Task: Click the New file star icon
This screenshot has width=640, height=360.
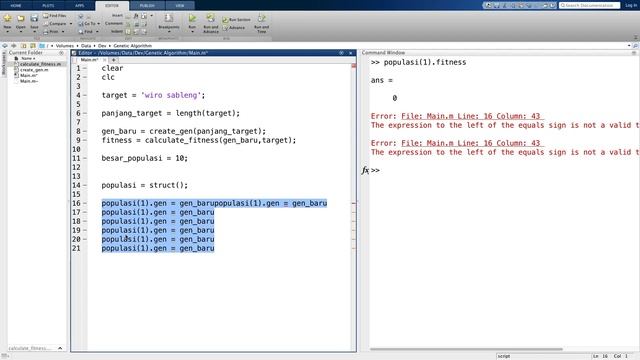Action: pos(7,18)
